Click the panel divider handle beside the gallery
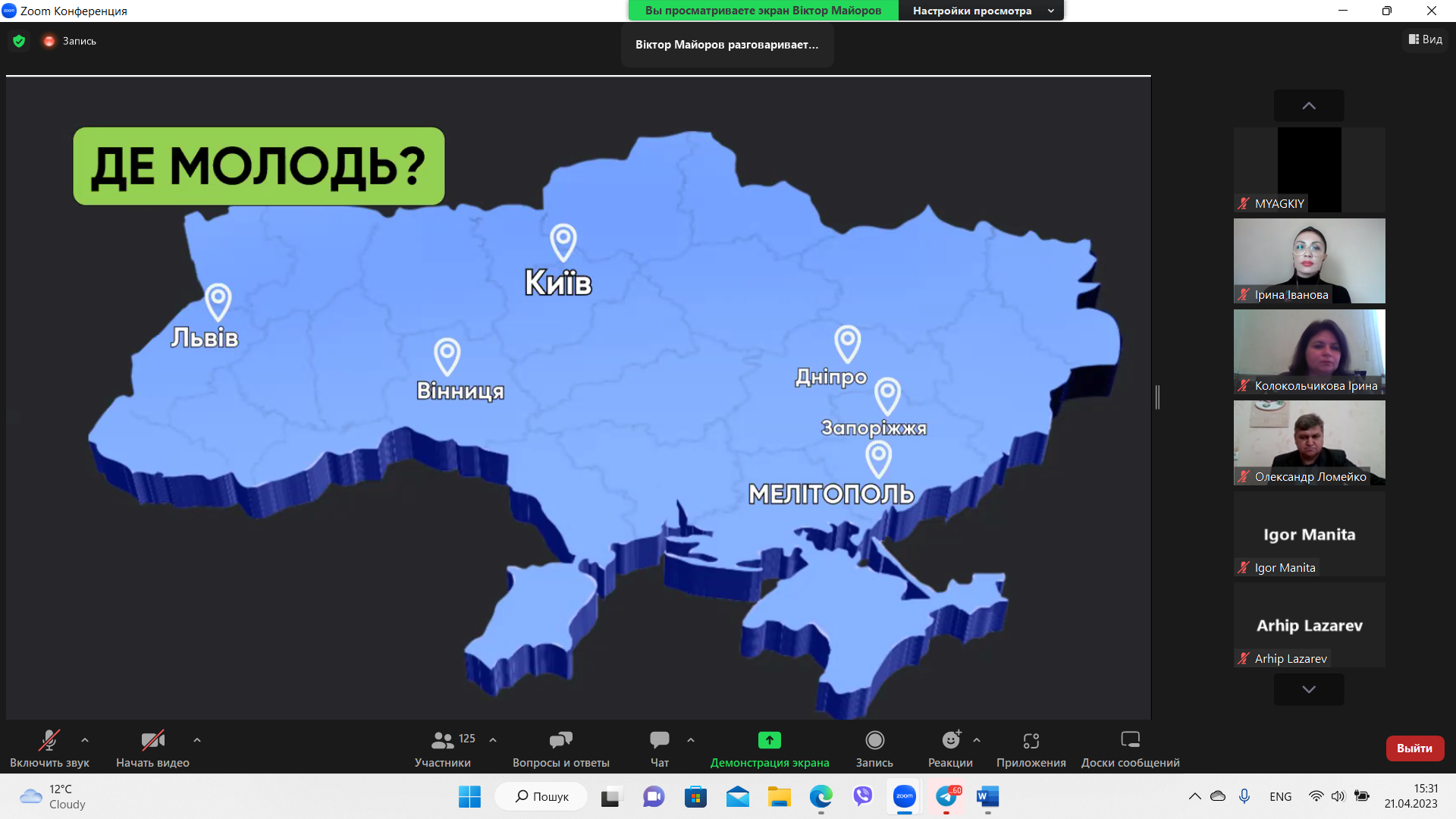Screen dimensions: 1456x819 pyautogui.click(x=1157, y=397)
